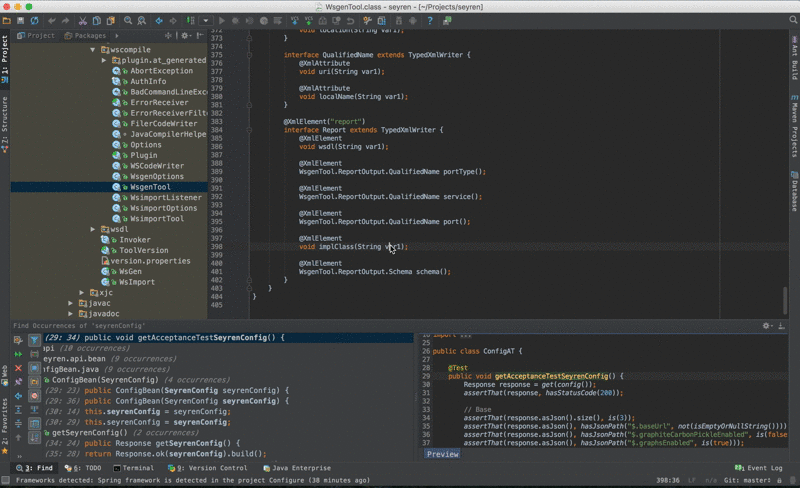Screen dimensions: 800x488
Task: Select WsimportTool class in the project tree
Action: click(156, 219)
